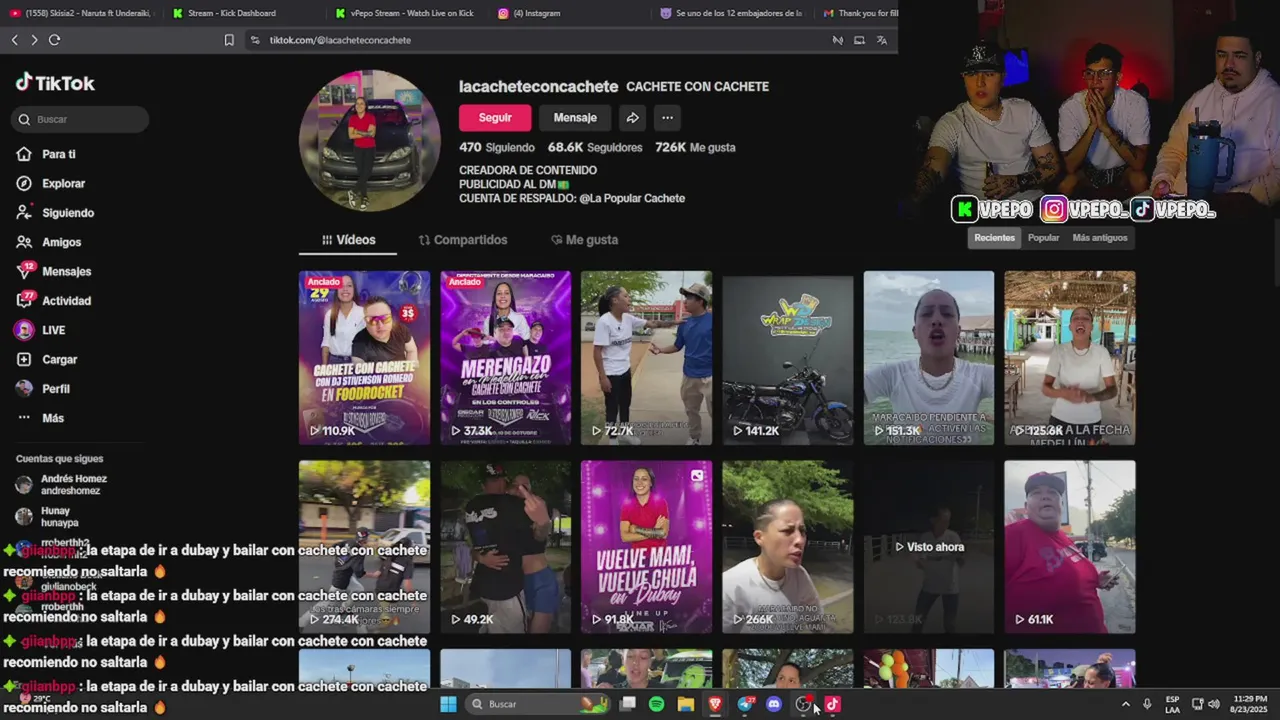Go back in the browser
The image size is (1280, 720).
click(x=14, y=40)
